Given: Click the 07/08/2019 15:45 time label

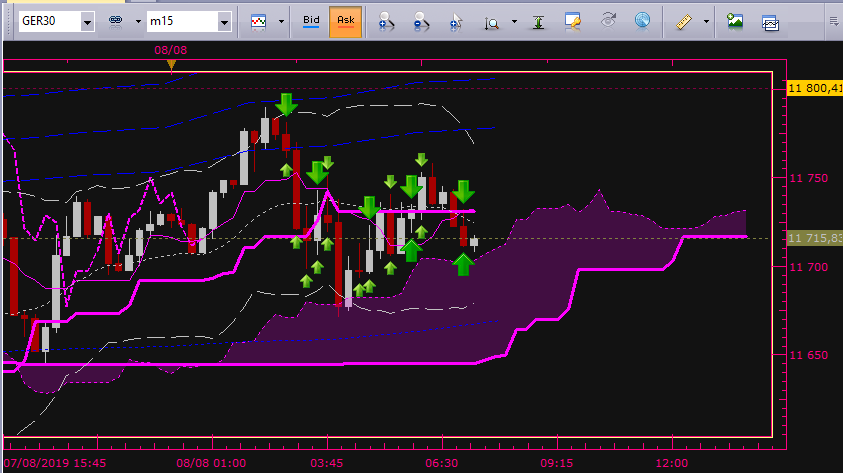Looking at the screenshot, I should [55, 463].
